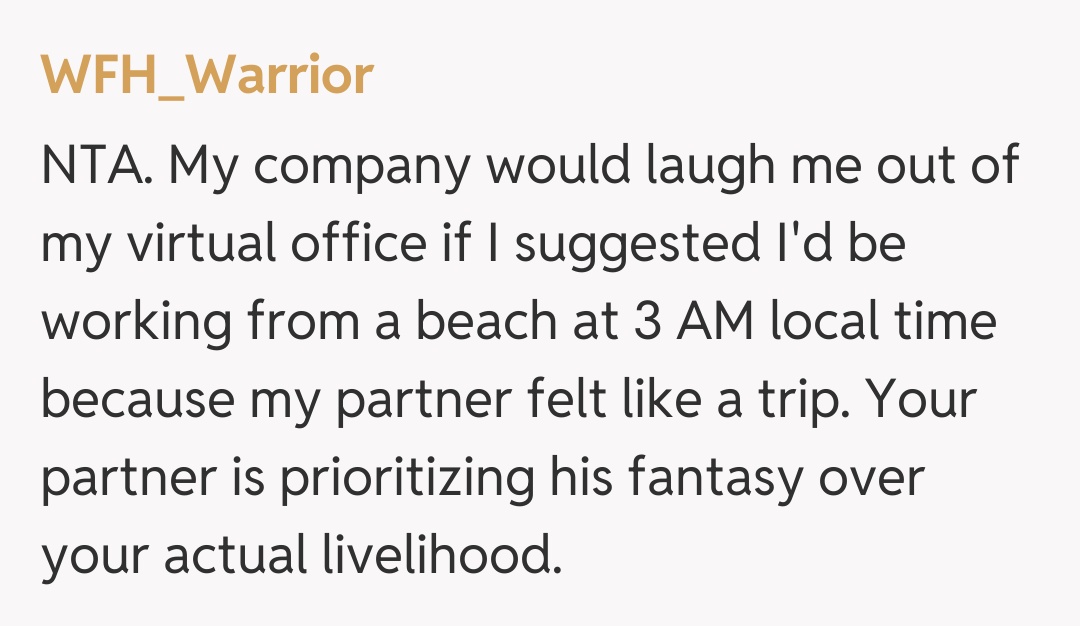The width and height of the screenshot is (1080, 626).
Task: Click the word "prioritizing"
Action: [407, 479]
